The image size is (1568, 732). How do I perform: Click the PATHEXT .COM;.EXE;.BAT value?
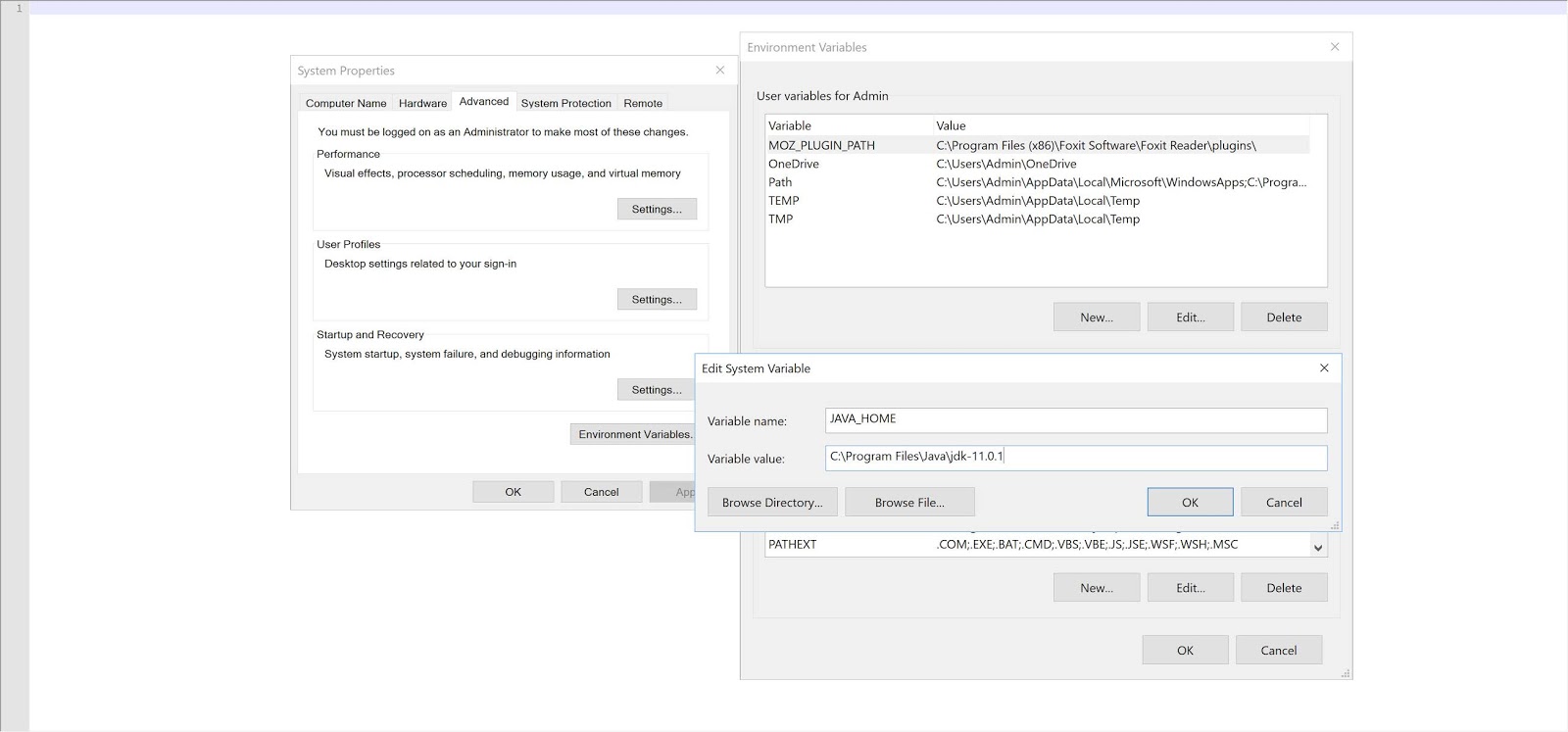(1088, 545)
